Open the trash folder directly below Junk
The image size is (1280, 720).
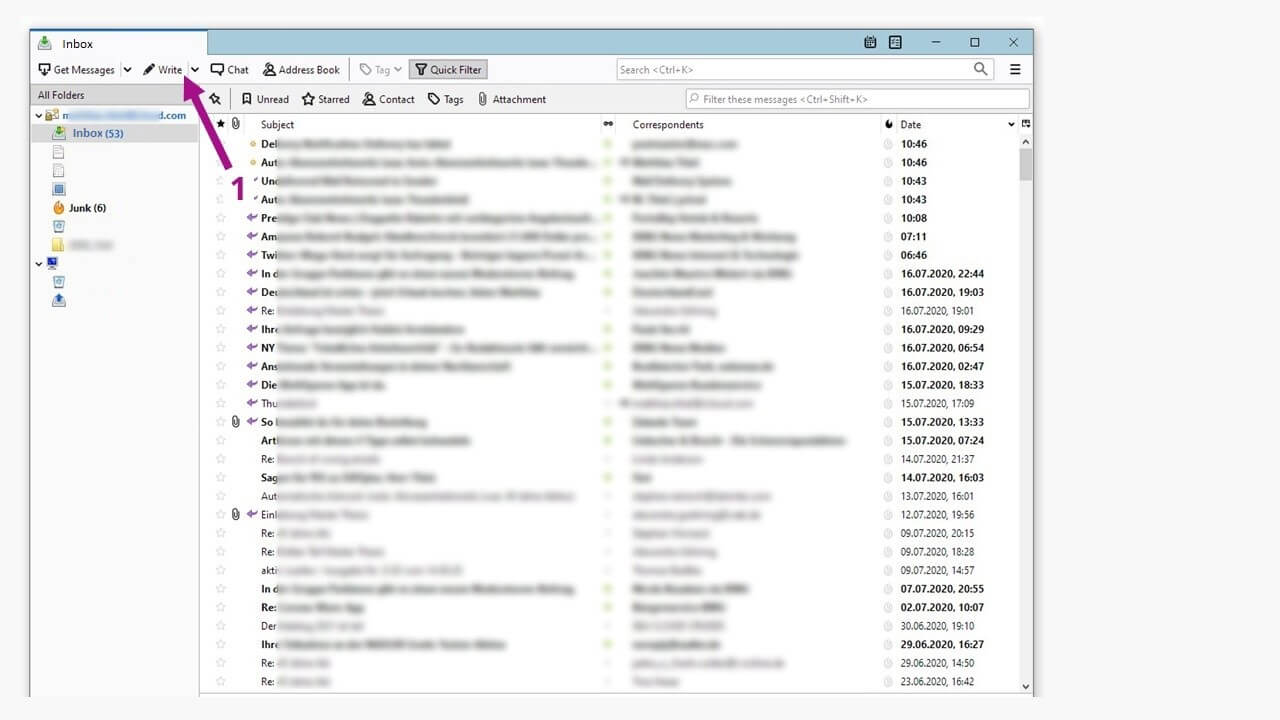(x=58, y=226)
